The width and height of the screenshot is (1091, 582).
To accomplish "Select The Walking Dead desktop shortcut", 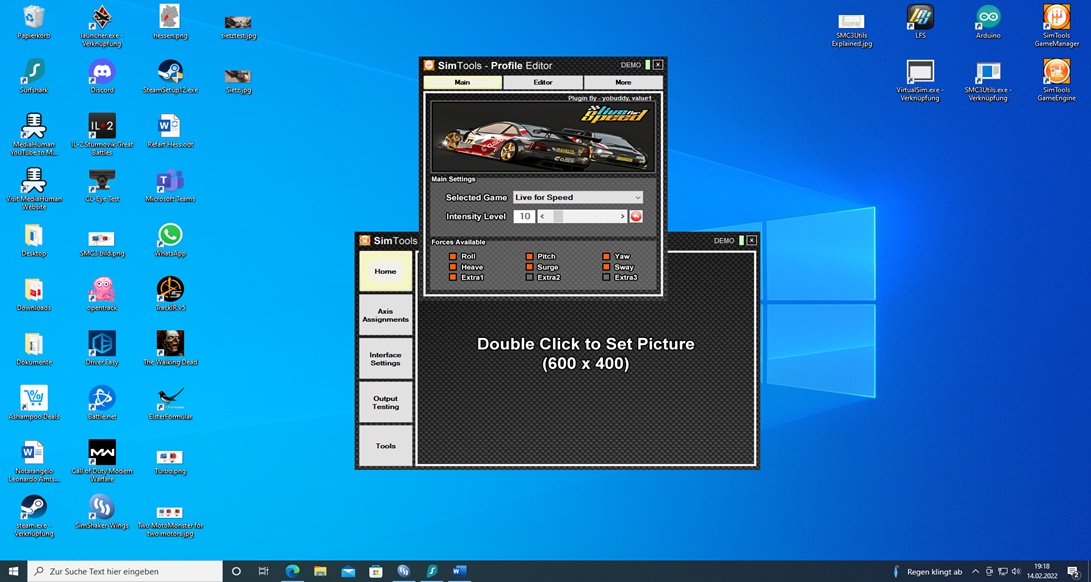I will [170, 348].
